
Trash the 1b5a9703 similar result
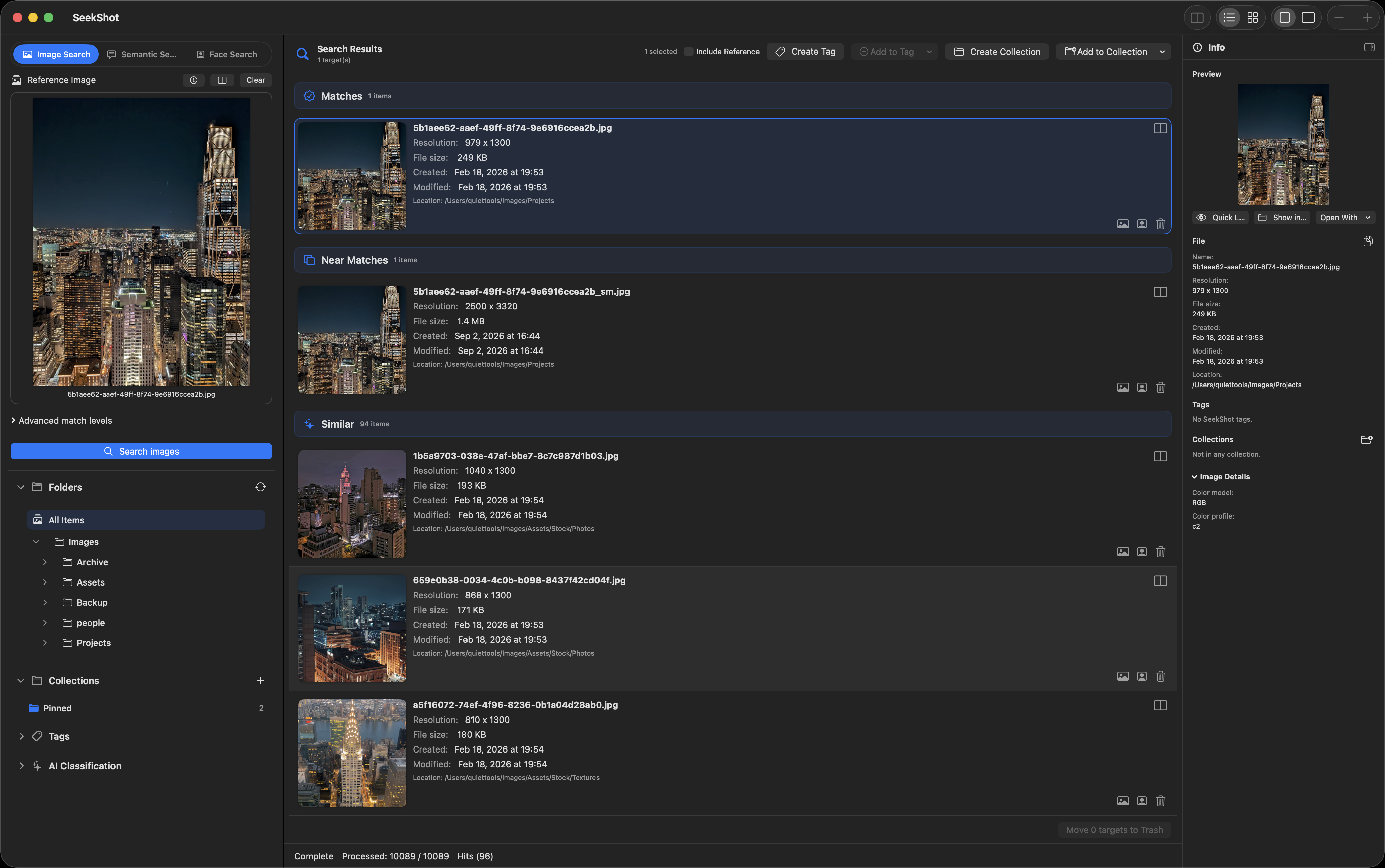[x=1160, y=552]
